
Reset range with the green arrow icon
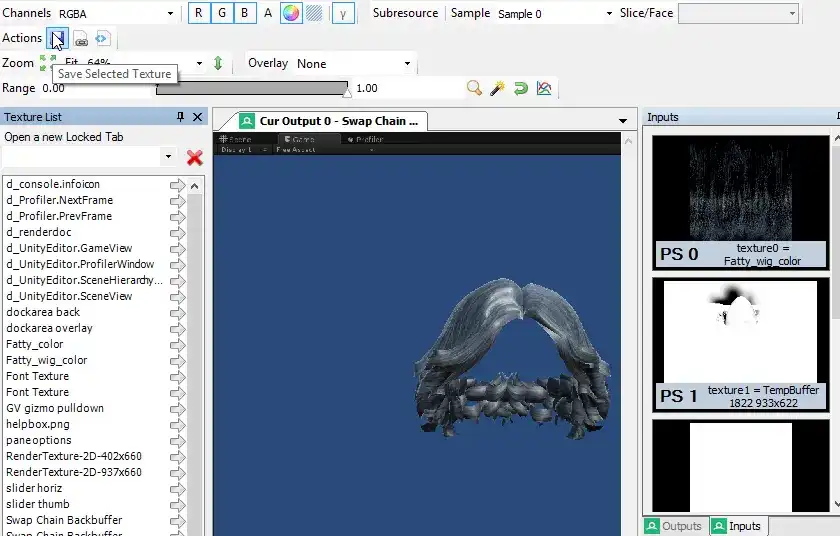520,88
